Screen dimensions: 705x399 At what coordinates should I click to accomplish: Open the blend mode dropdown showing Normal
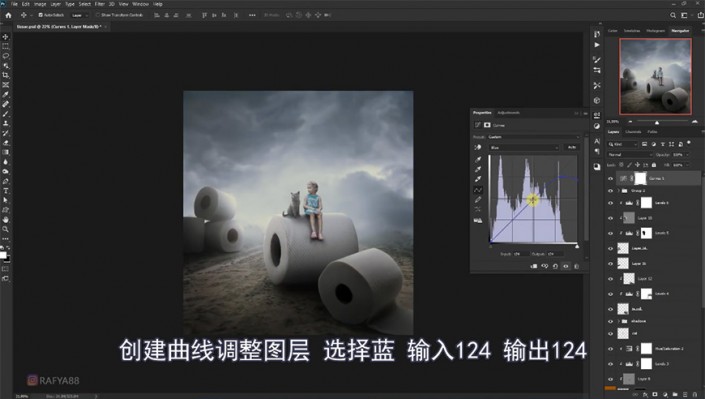coord(629,155)
